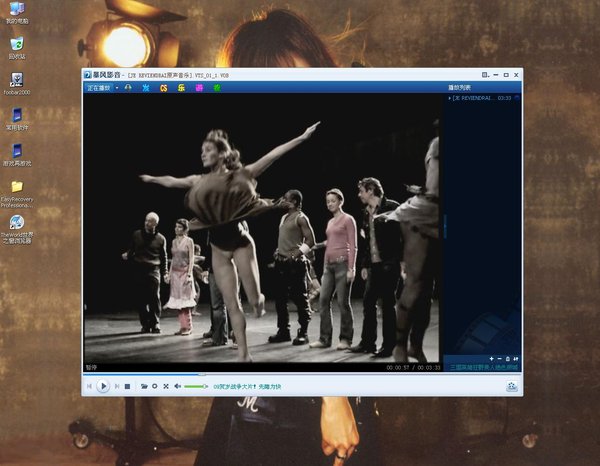Launch foobar2000 from the desktop
Viewport: 600px width, 466px height.
point(16,83)
